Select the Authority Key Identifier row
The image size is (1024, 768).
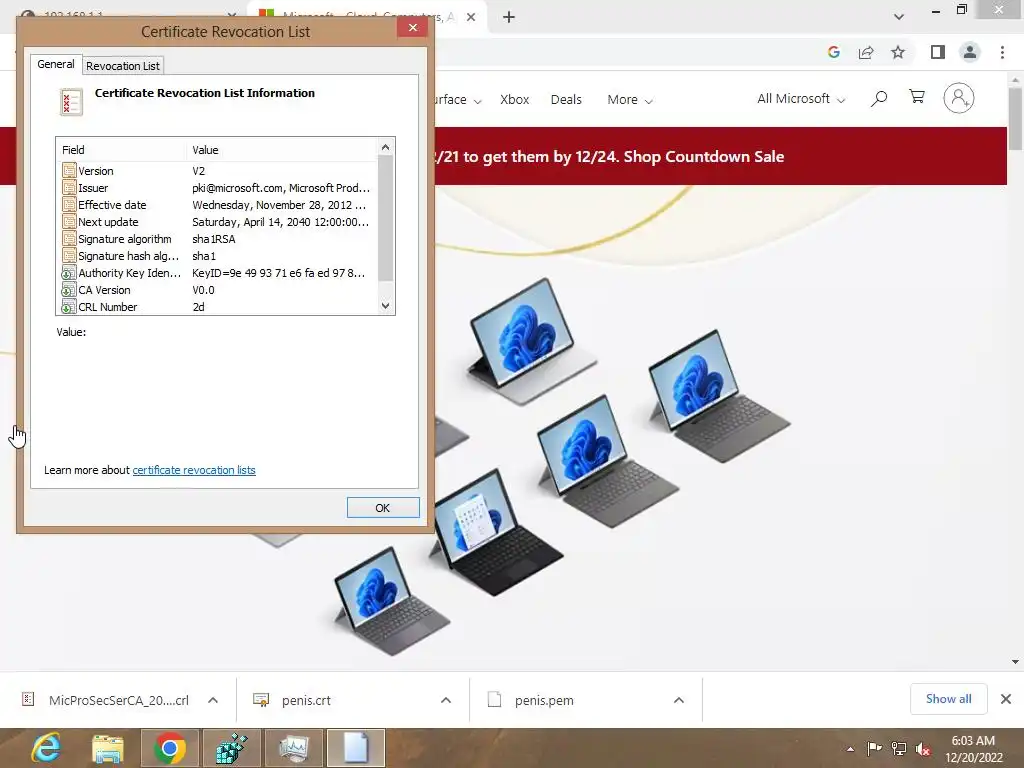219,272
